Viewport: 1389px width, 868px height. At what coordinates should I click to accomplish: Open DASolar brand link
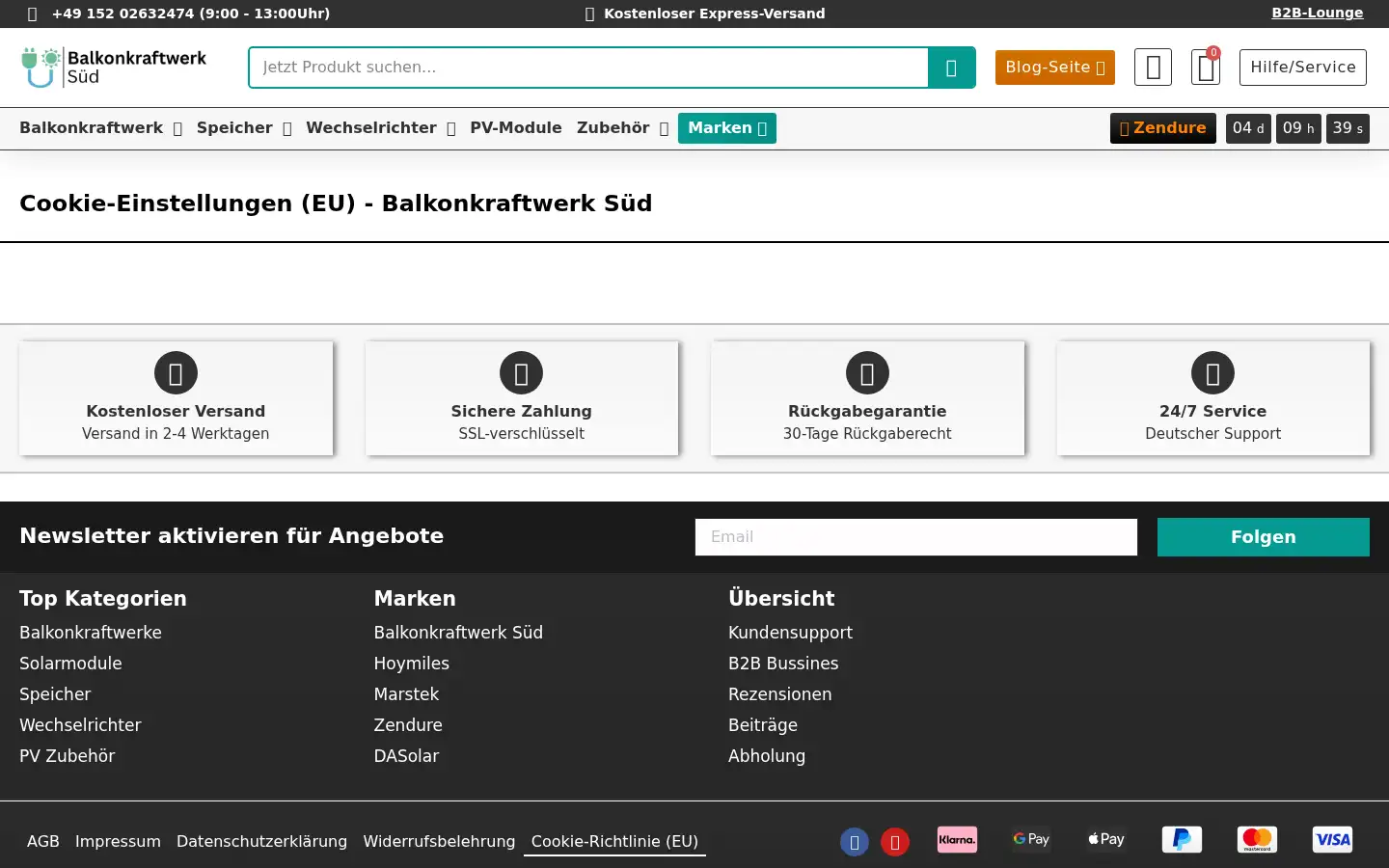pyautogui.click(x=406, y=756)
